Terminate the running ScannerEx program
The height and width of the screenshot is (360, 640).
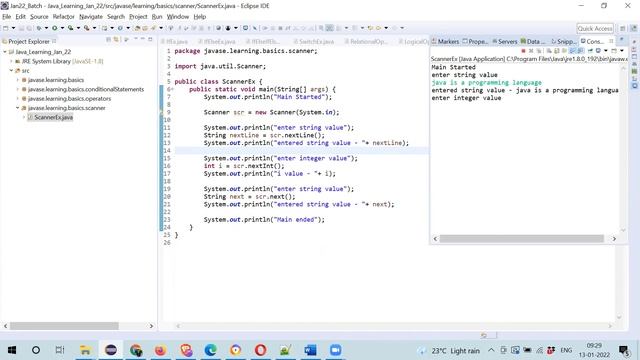[x=523, y=51]
